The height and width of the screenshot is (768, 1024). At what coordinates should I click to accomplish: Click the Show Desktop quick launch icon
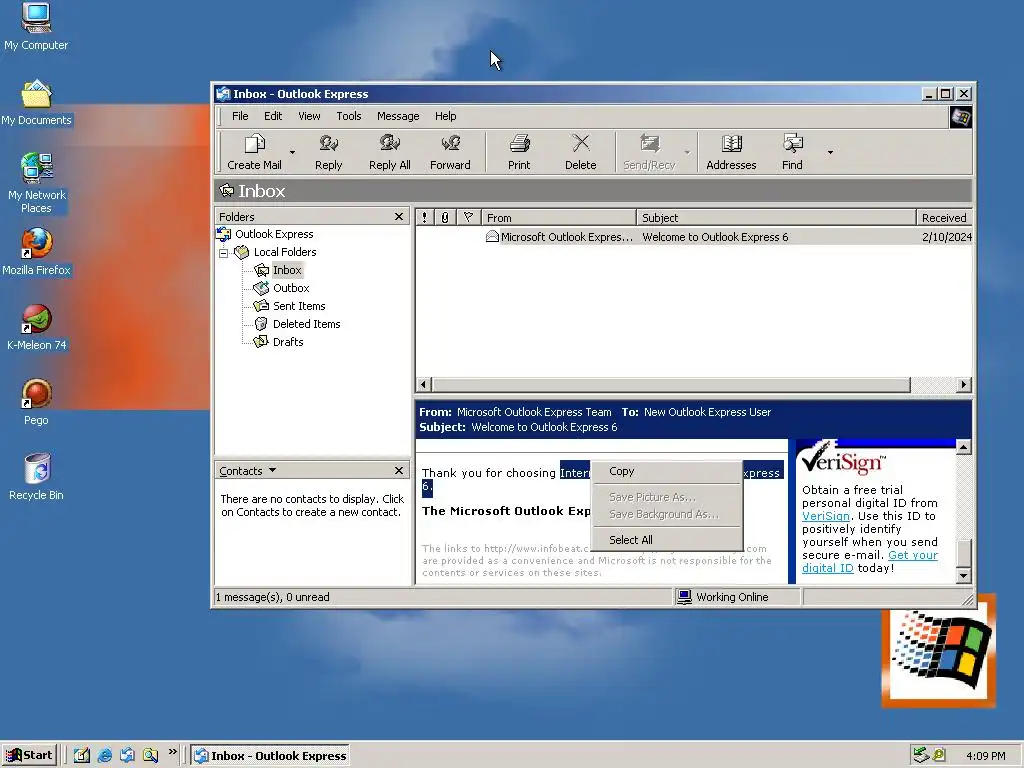point(82,756)
